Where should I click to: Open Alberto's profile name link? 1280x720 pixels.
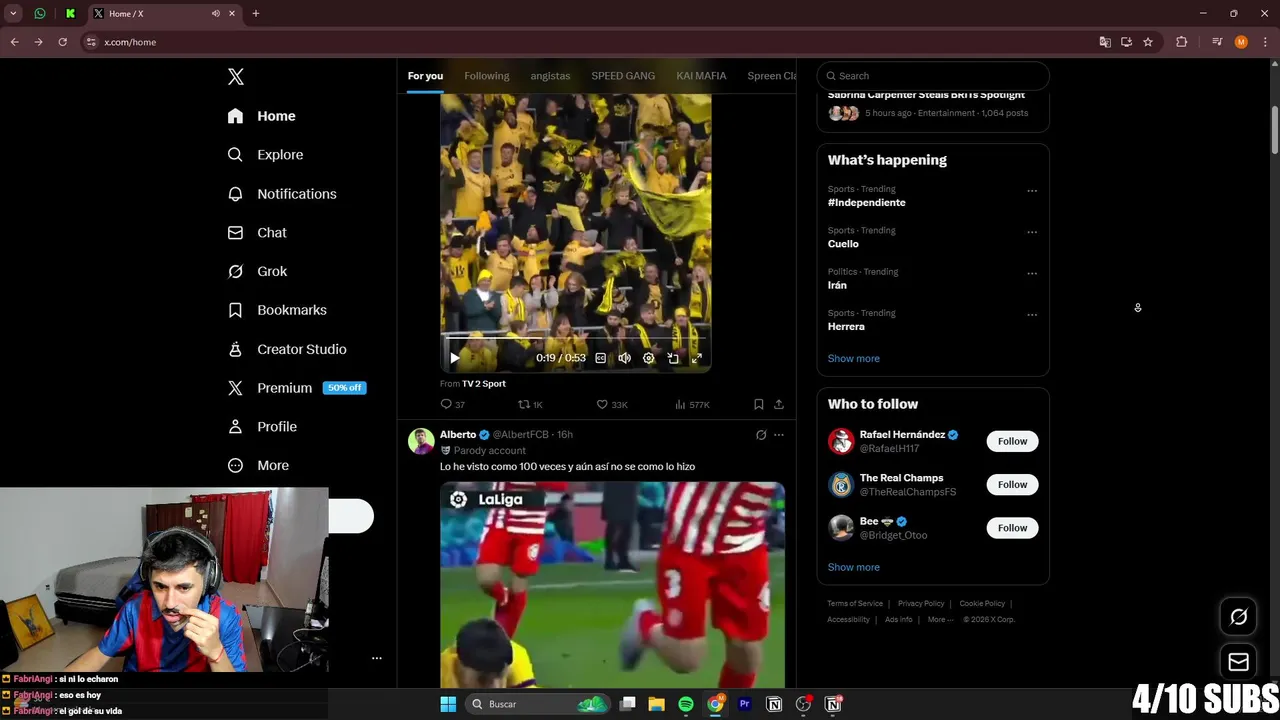tap(458, 435)
